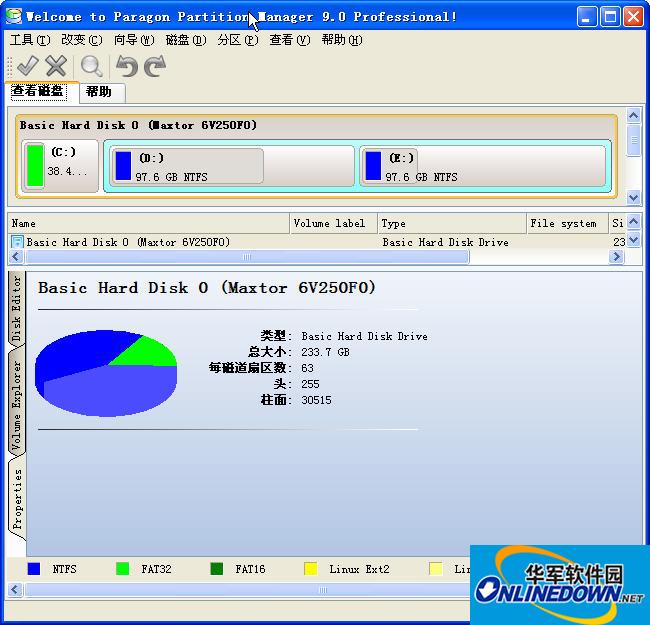Click the heads value 255
This screenshot has height=625, width=650.
(310, 384)
